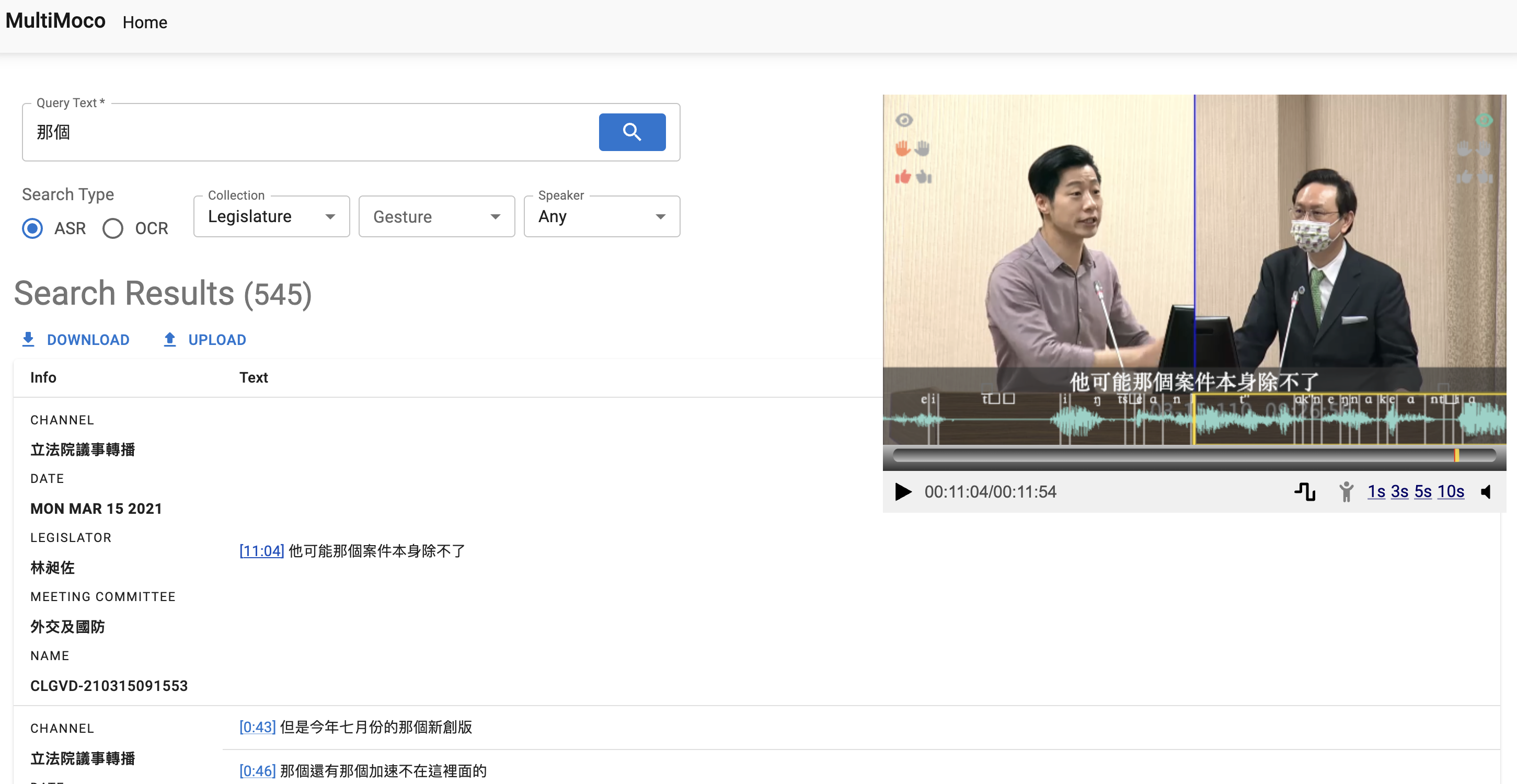This screenshot has width=1517, height=784.
Task: Mute audio with the speaker icon
Action: pos(1486,491)
